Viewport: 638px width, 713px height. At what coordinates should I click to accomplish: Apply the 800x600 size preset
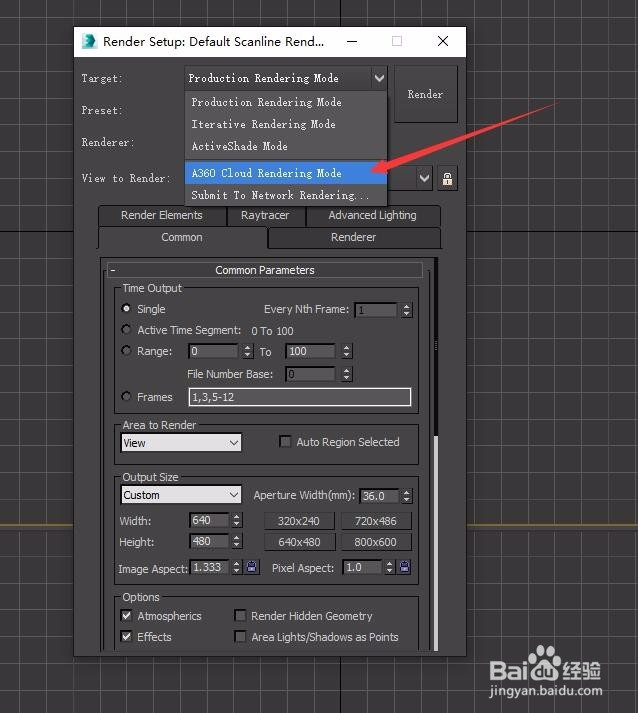tap(376, 542)
